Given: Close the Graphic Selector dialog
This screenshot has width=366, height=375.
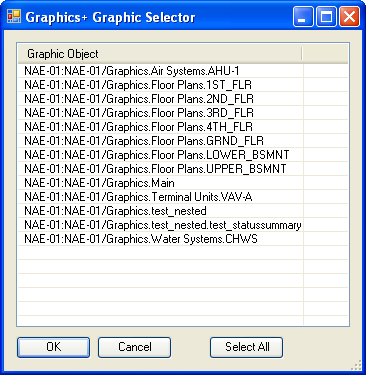Looking at the screenshot, I should coord(349,17).
